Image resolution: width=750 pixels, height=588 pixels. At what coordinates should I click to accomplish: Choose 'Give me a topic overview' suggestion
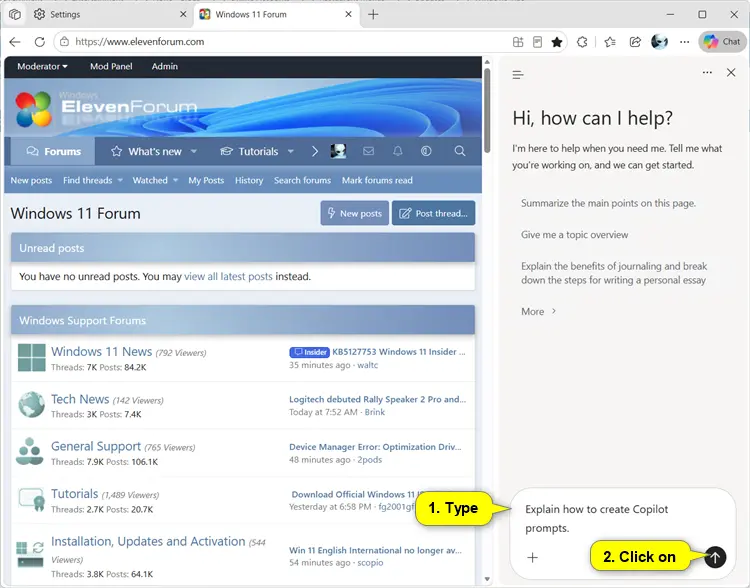coord(574,235)
